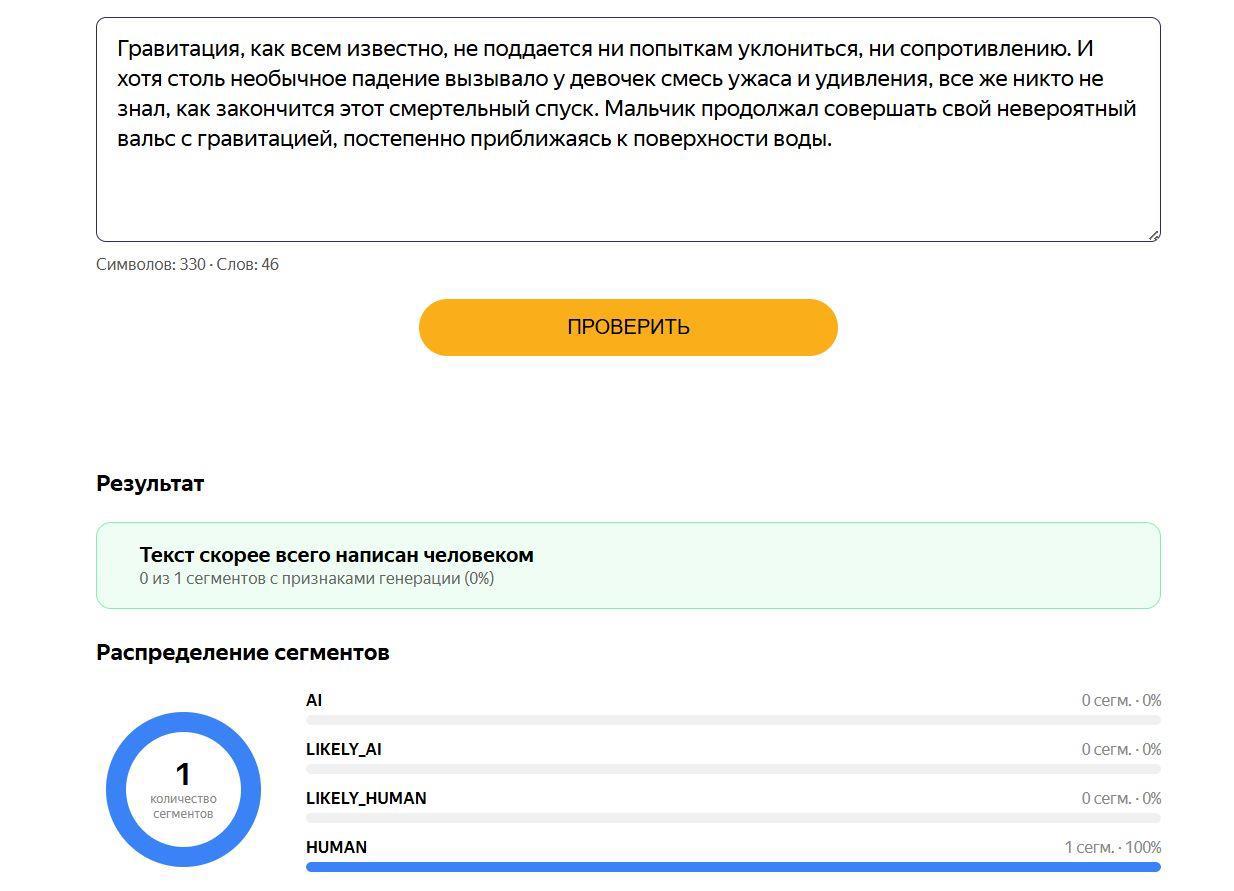Click the LIKELY_HUMAN progress bar

(x=733, y=818)
